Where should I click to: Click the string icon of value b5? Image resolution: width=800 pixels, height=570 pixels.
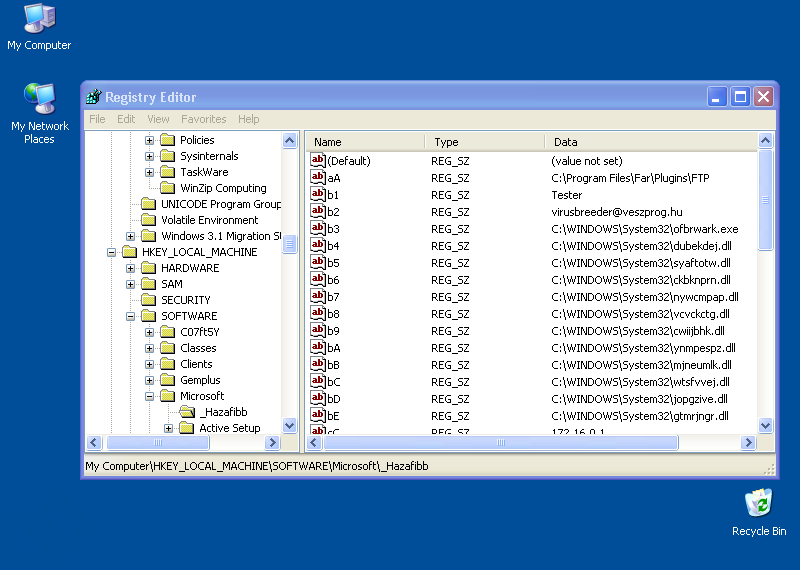[x=318, y=262]
